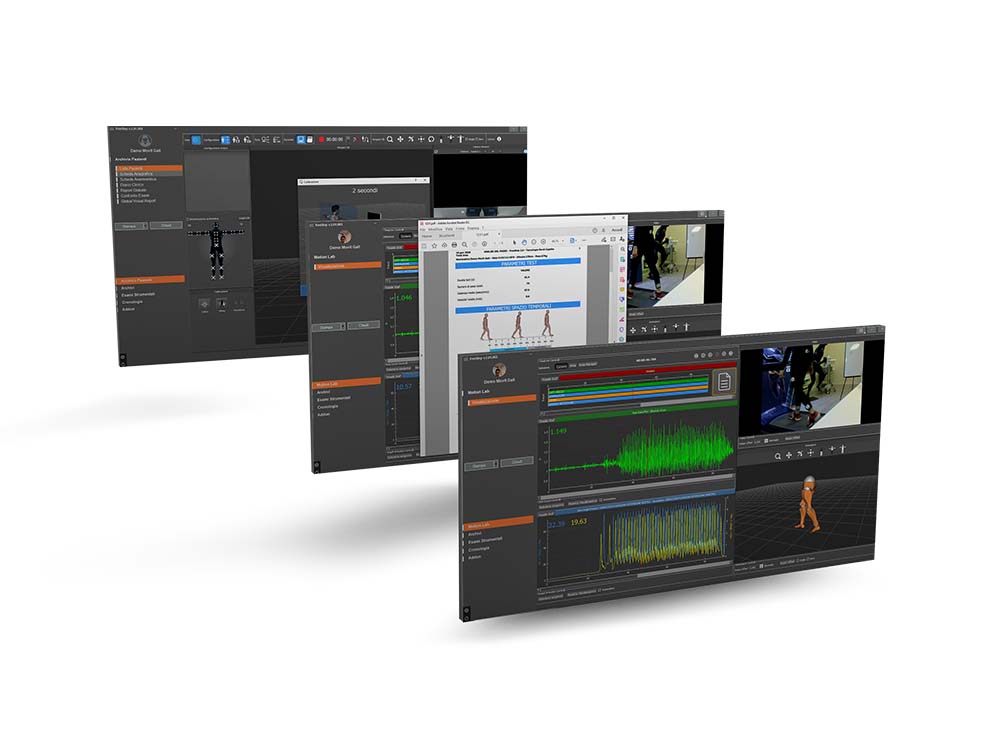Click the blue highlighted layout icon in top toolbar
1000x750 pixels.
click(196, 140)
